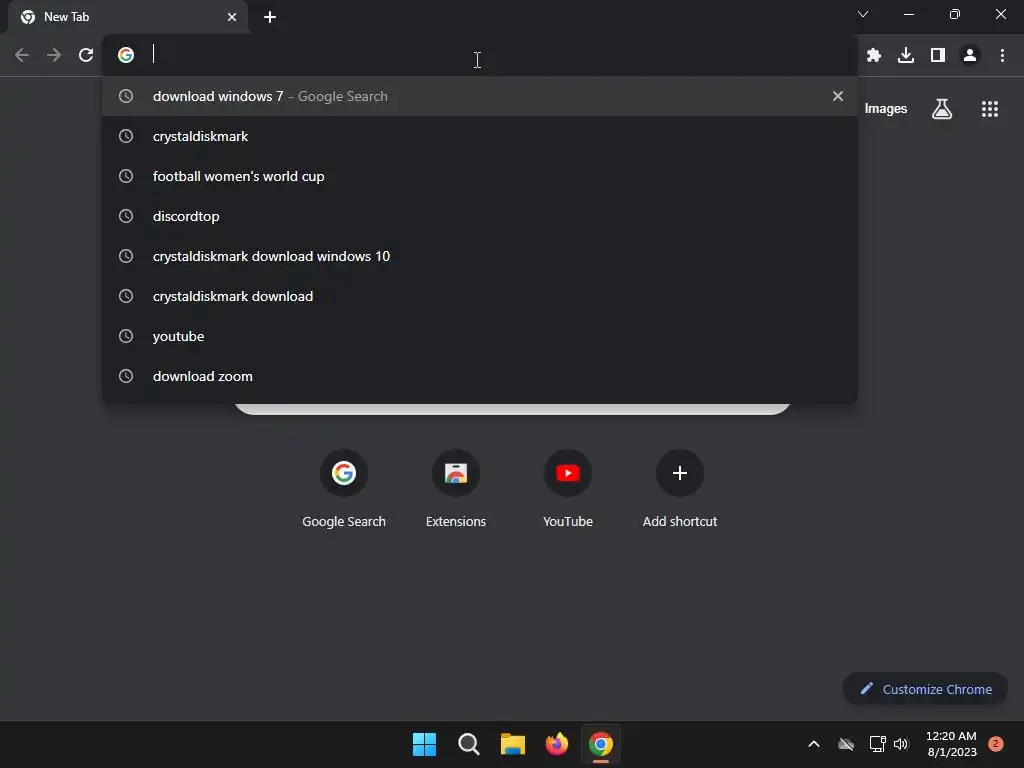This screenshot has width=1024, height=768.
Task: Reload the page with the refresh icon
Action: coord(86,55)
